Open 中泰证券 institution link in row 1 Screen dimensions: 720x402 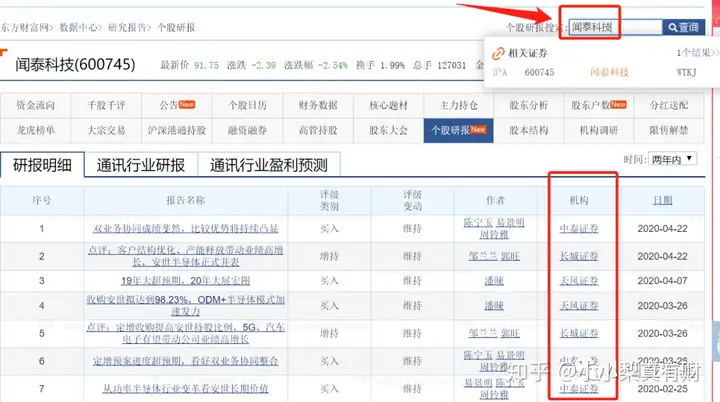click(x=579, y=228)
